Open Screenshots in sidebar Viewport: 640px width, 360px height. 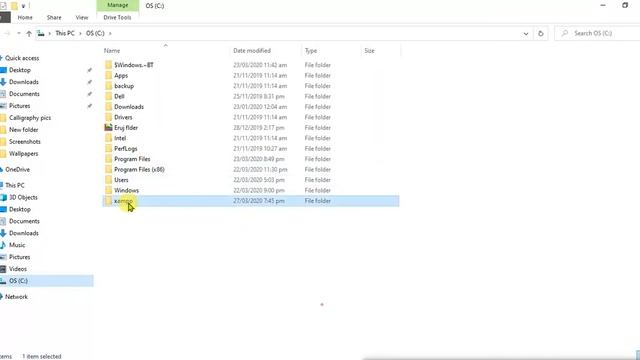pyautogui.click(x=24, y=142)
